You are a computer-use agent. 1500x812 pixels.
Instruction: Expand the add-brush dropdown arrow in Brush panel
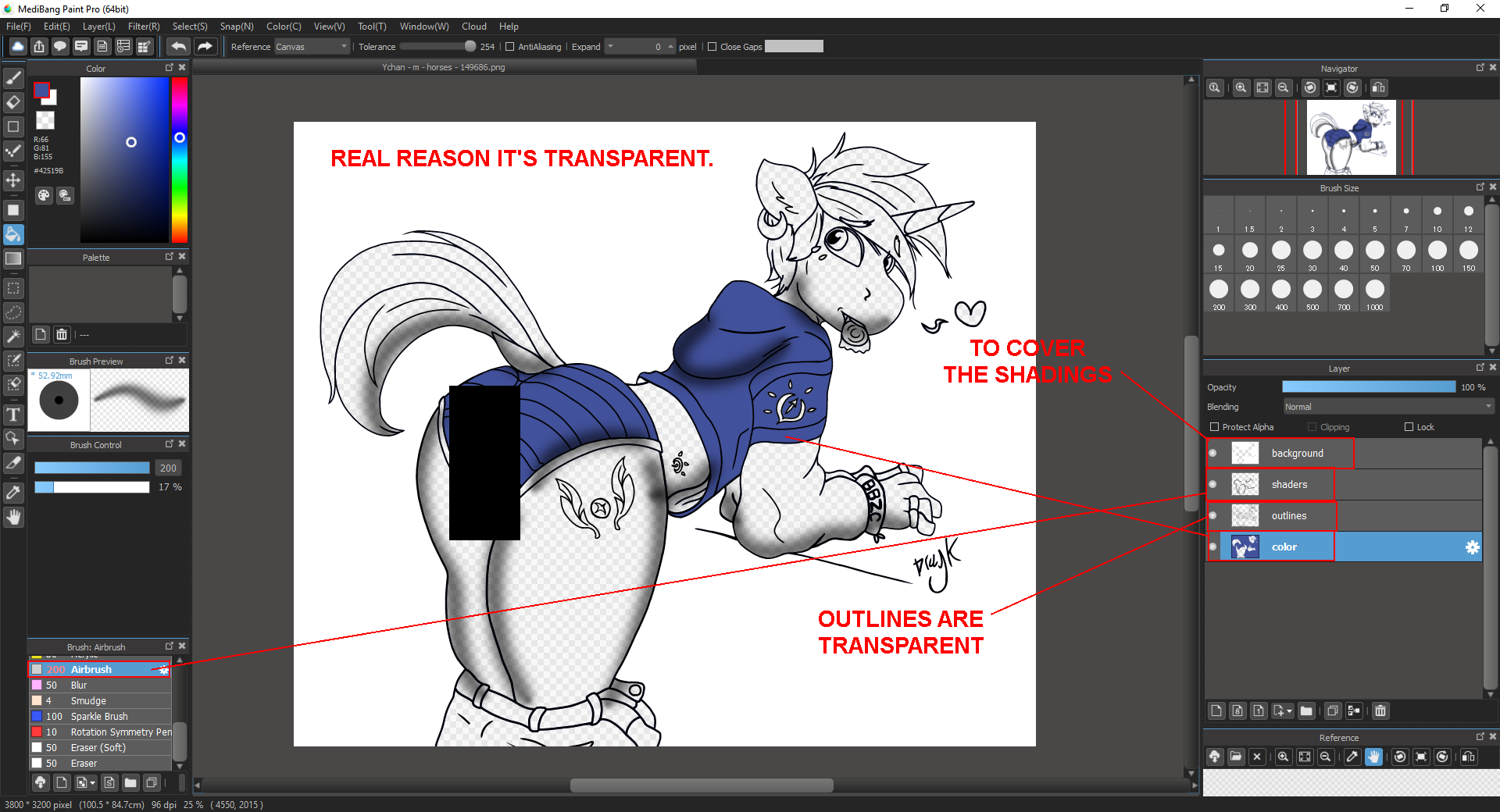pyautogui.click(x=93, y=782)
